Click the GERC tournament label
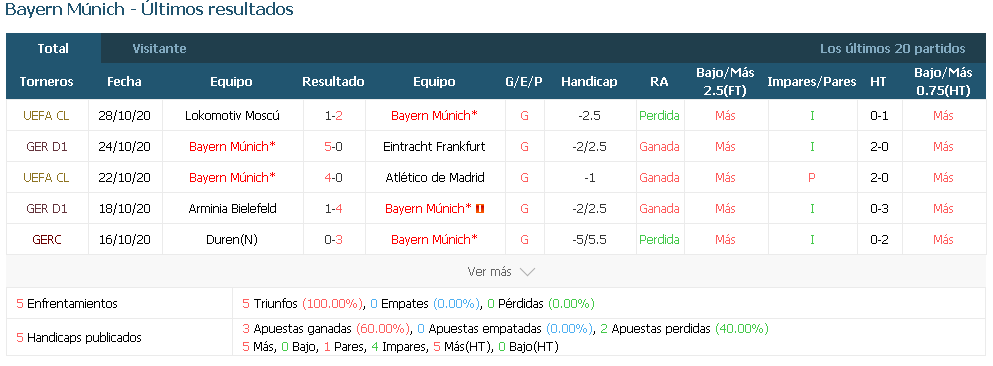993x366 pixels. click(x=46, y=240)
